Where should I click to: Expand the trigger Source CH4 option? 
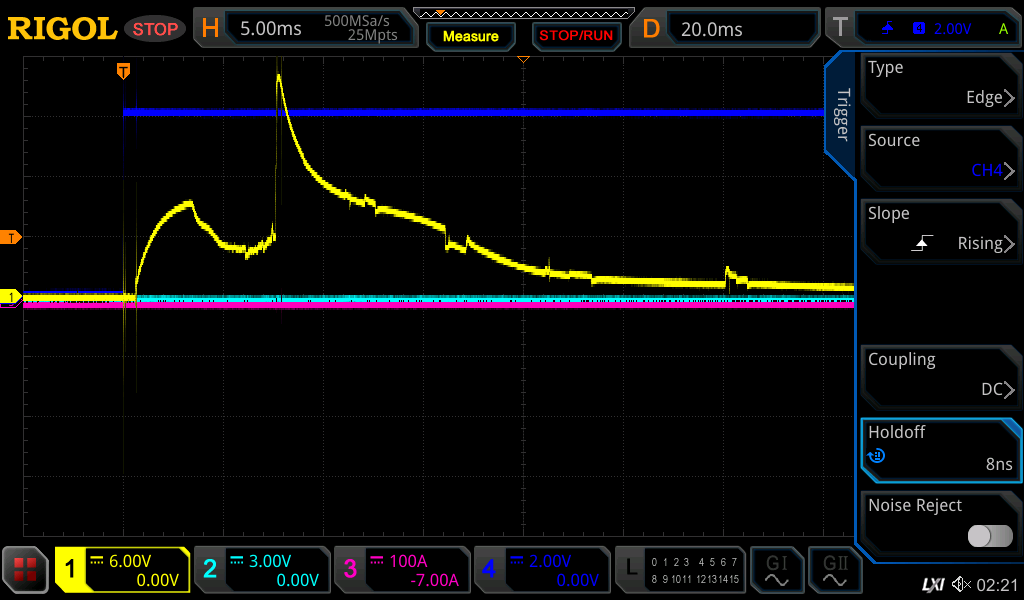[938, 156]
